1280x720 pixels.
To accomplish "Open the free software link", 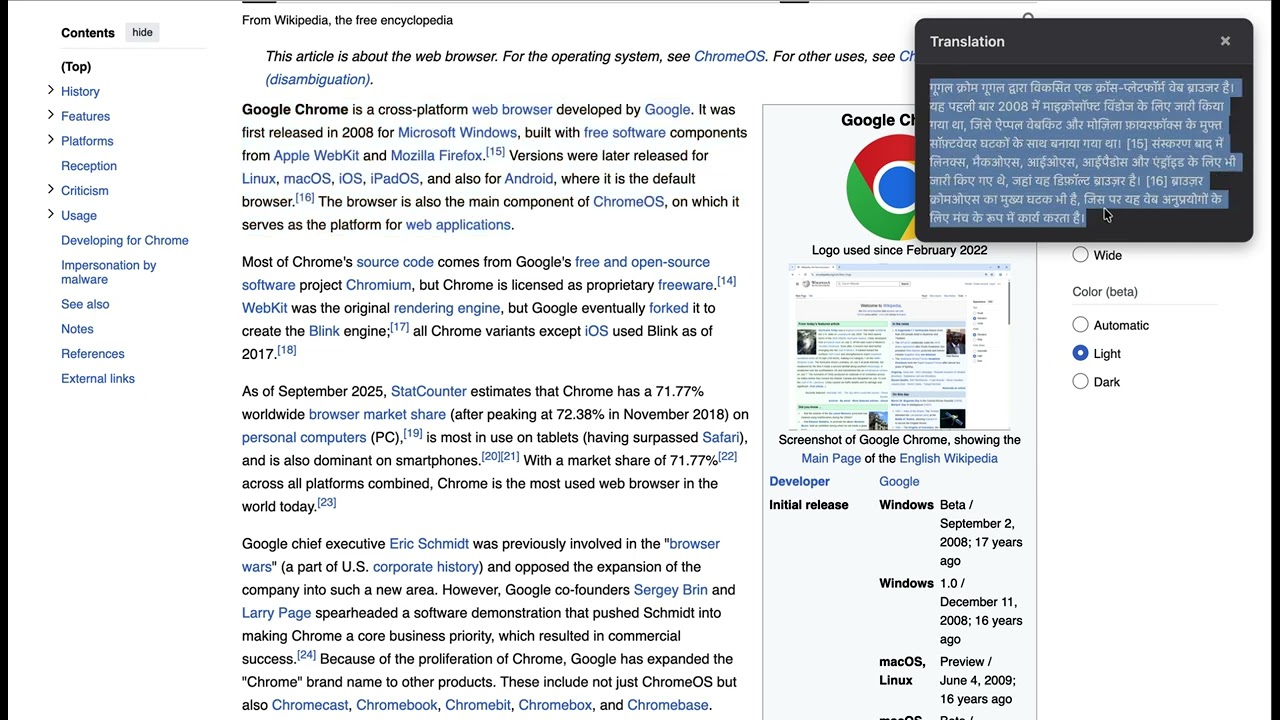I will click(x=625, y=133).
